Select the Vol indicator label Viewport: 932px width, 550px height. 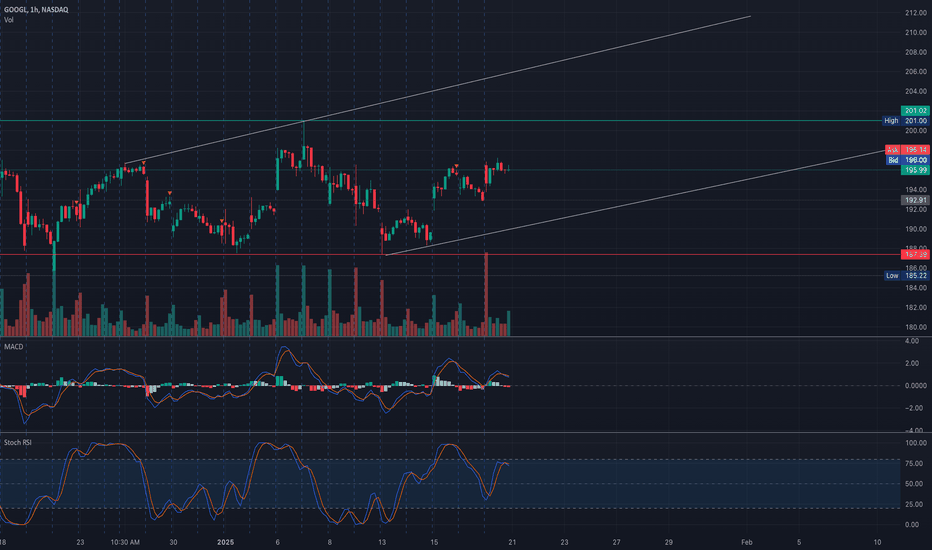coord(8,20)
